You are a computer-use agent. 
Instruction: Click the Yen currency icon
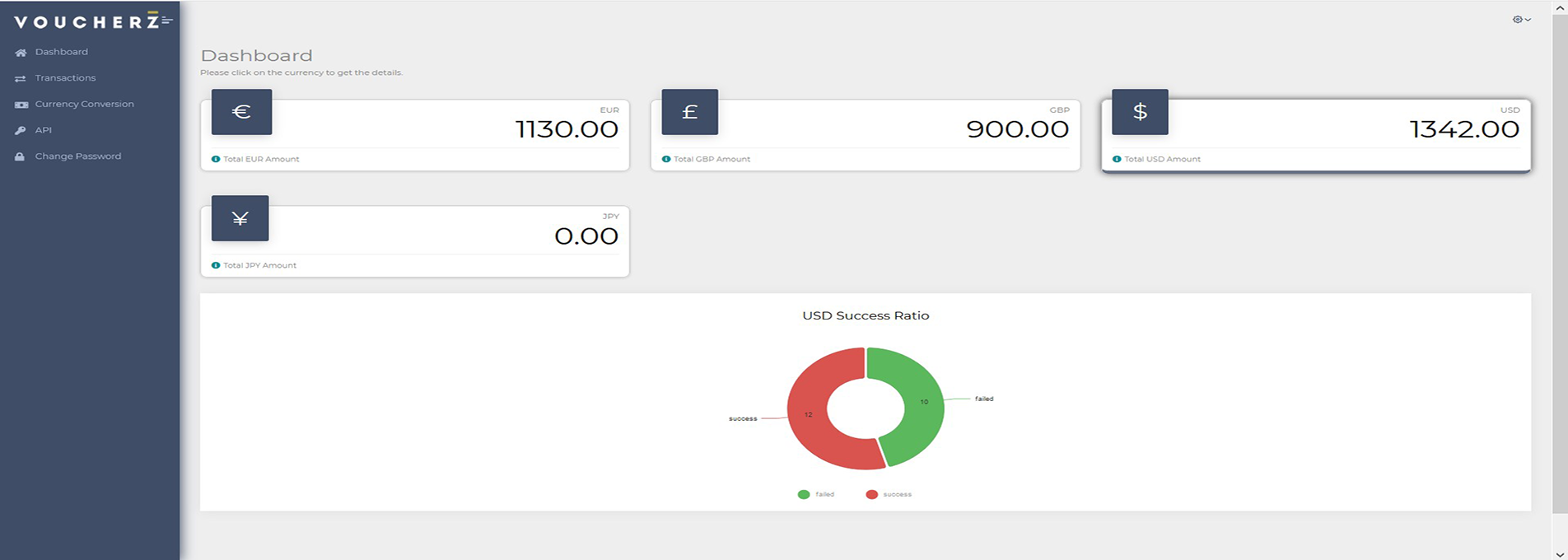pos(240,218)
